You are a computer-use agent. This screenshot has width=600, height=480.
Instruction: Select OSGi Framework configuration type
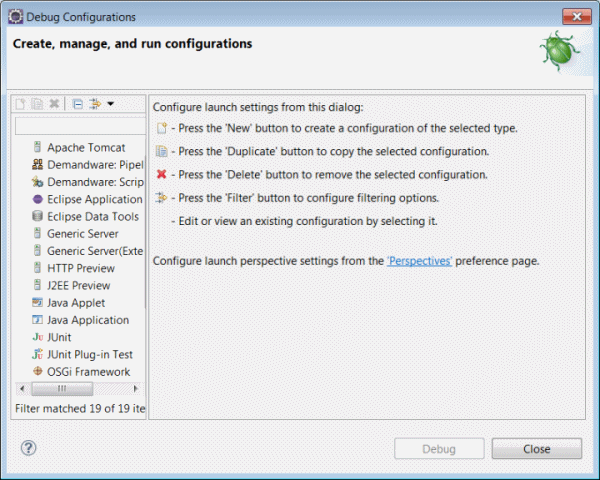click(x=88, y=371)
